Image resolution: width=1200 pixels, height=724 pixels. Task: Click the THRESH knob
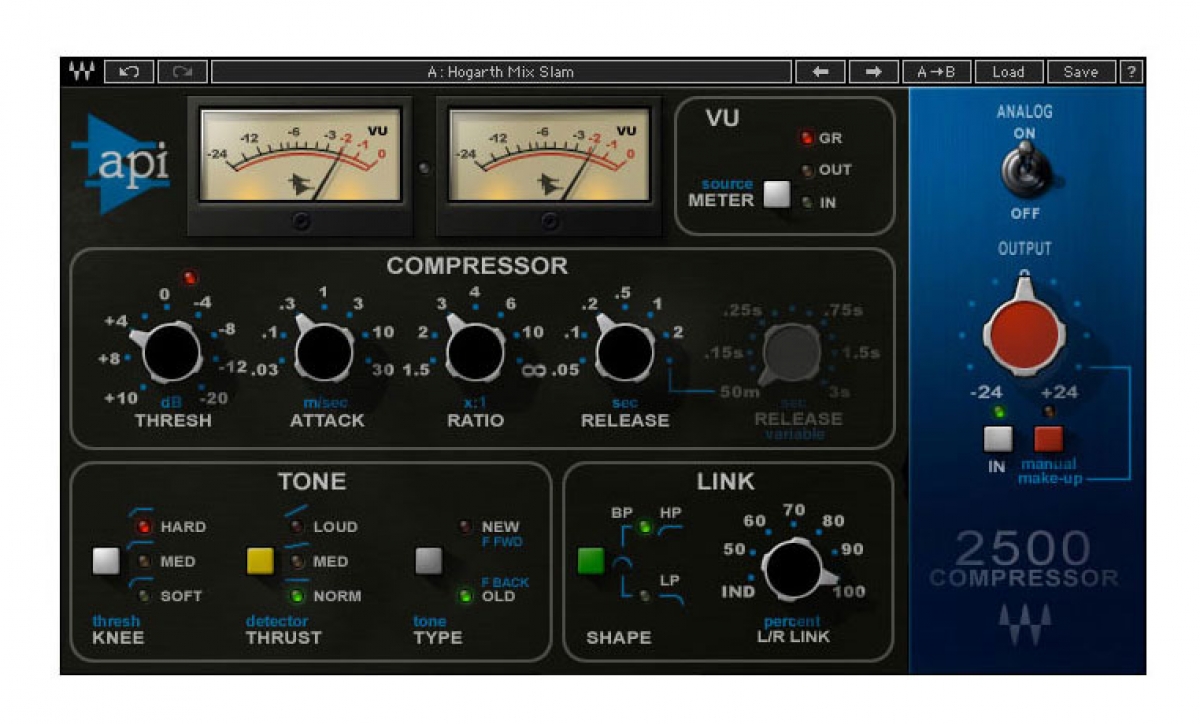pyautogui.click(x=172, y=354)
